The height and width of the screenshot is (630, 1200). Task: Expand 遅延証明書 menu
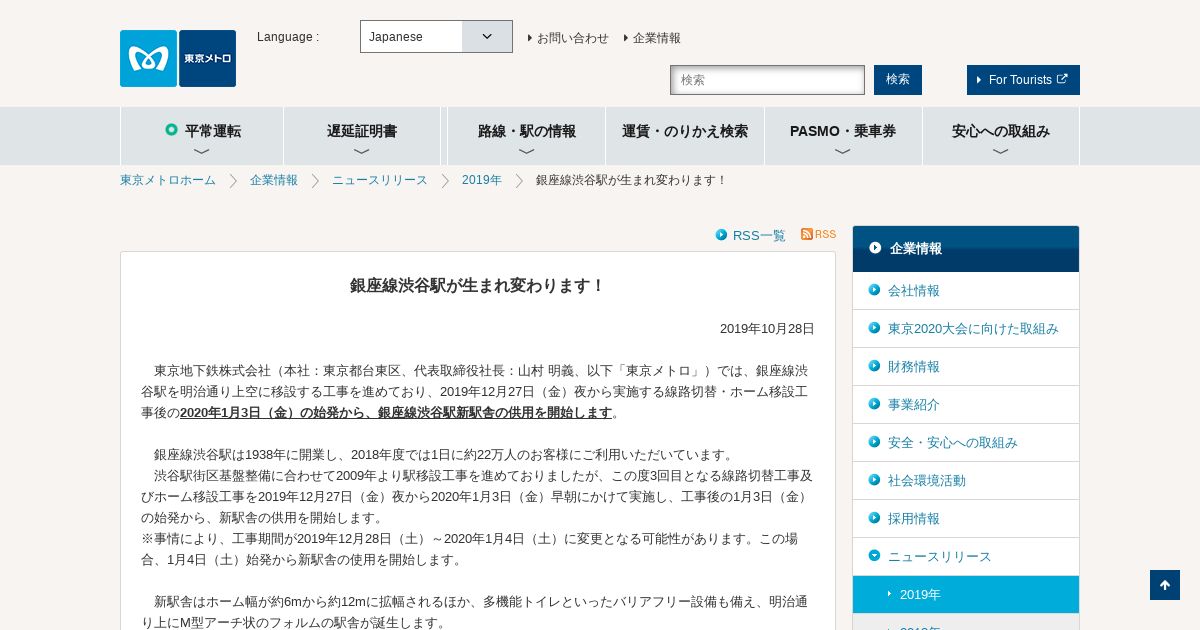point(362,136)
